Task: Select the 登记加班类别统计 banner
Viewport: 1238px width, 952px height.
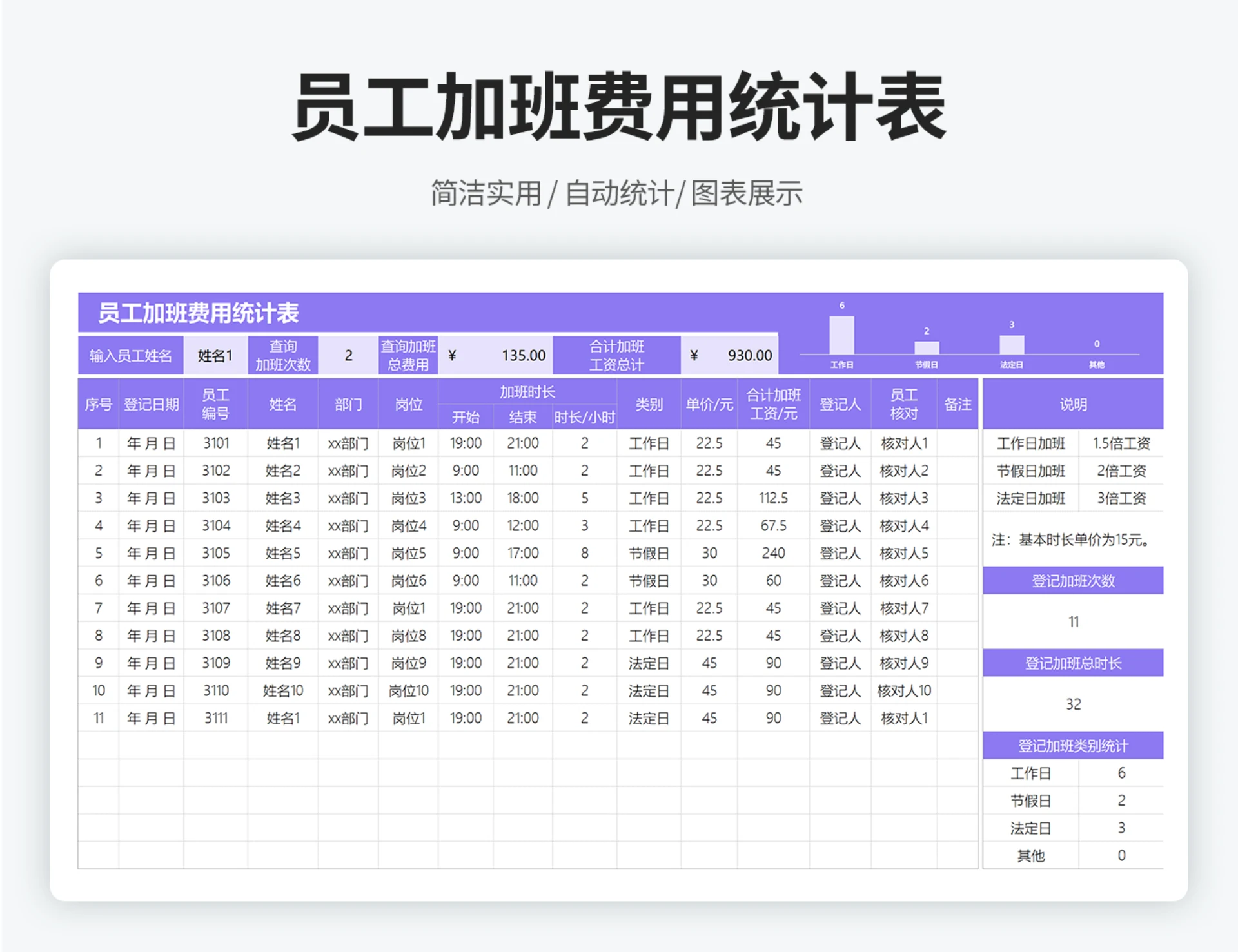Action: [x=1072, y=745]
